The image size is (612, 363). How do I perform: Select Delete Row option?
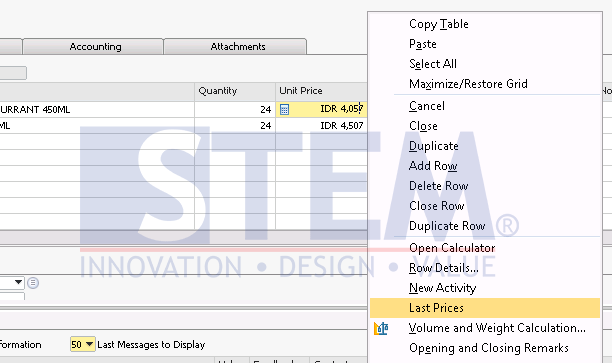484,186
